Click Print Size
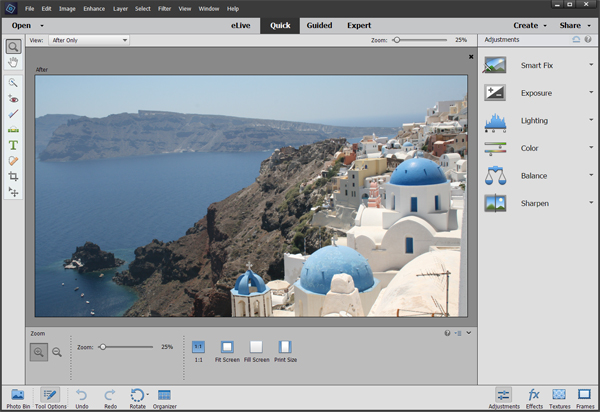This screenshot has width=600, height=412. [285, 351]
